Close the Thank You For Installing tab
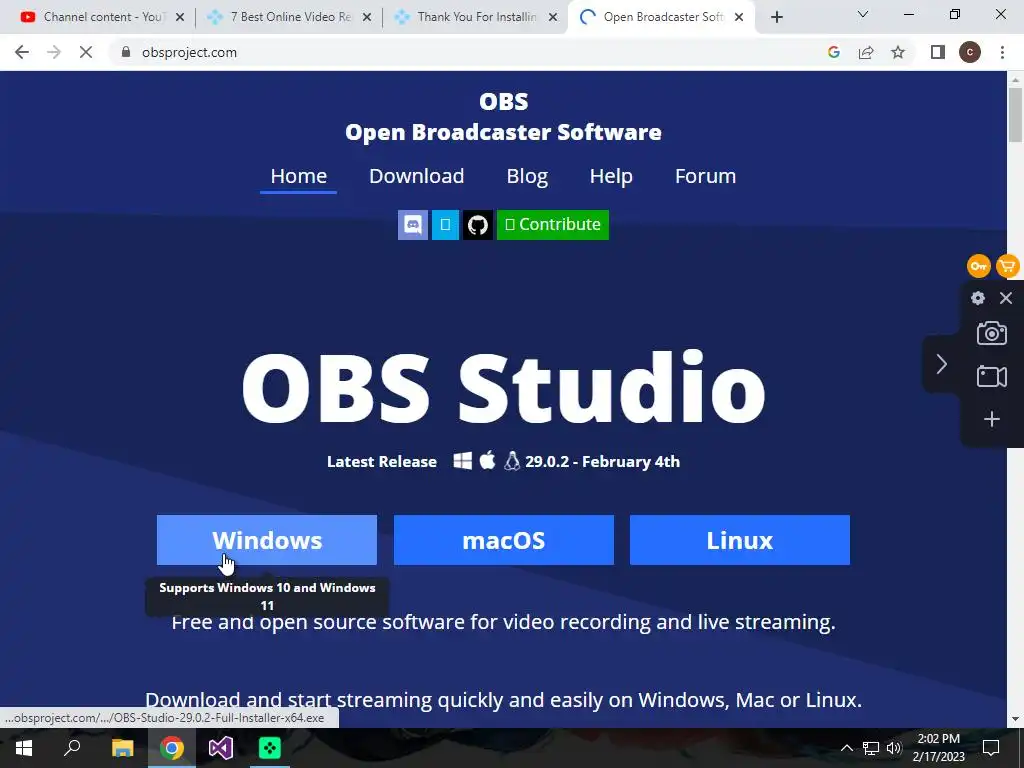Screen dimensions: 1024x768 [x=553, y=17]
